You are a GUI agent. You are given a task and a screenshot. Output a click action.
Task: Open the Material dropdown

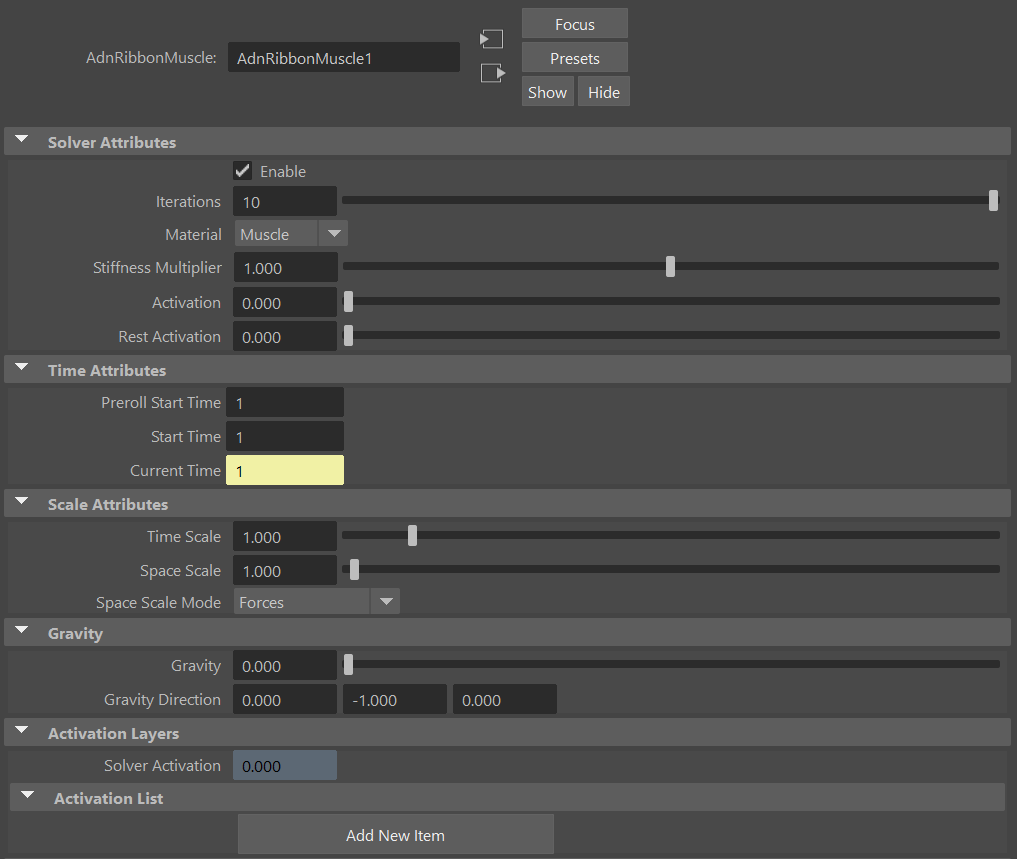(x=333, y=233)
